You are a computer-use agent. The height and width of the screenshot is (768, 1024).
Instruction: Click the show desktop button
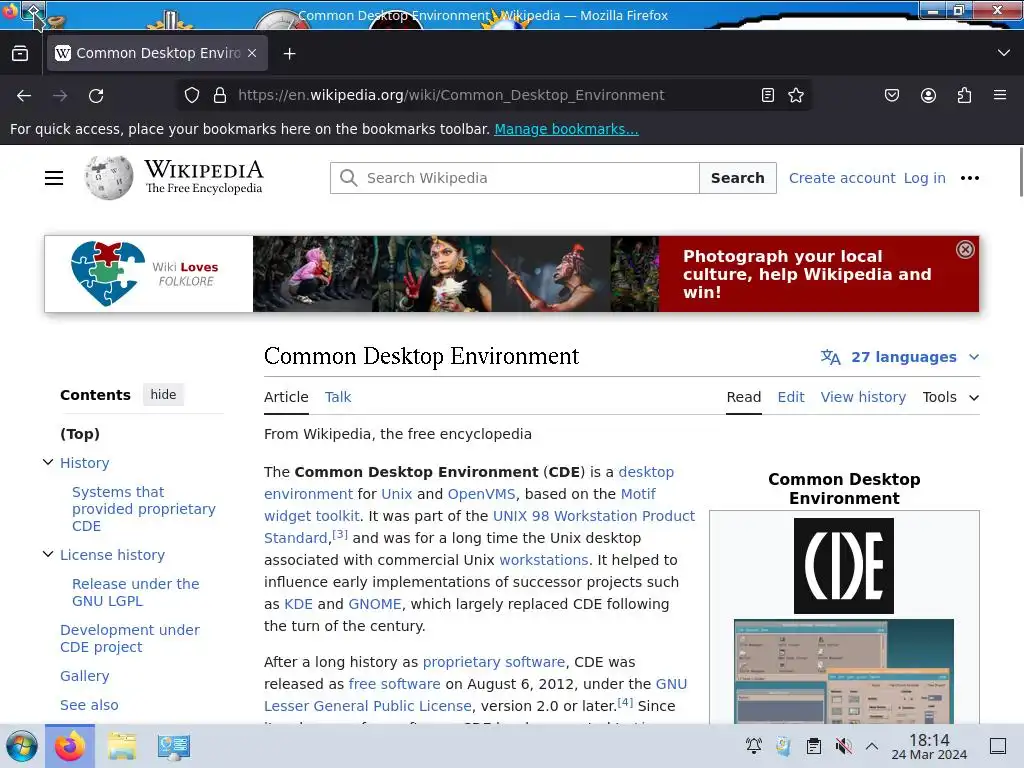click(997, 746)
